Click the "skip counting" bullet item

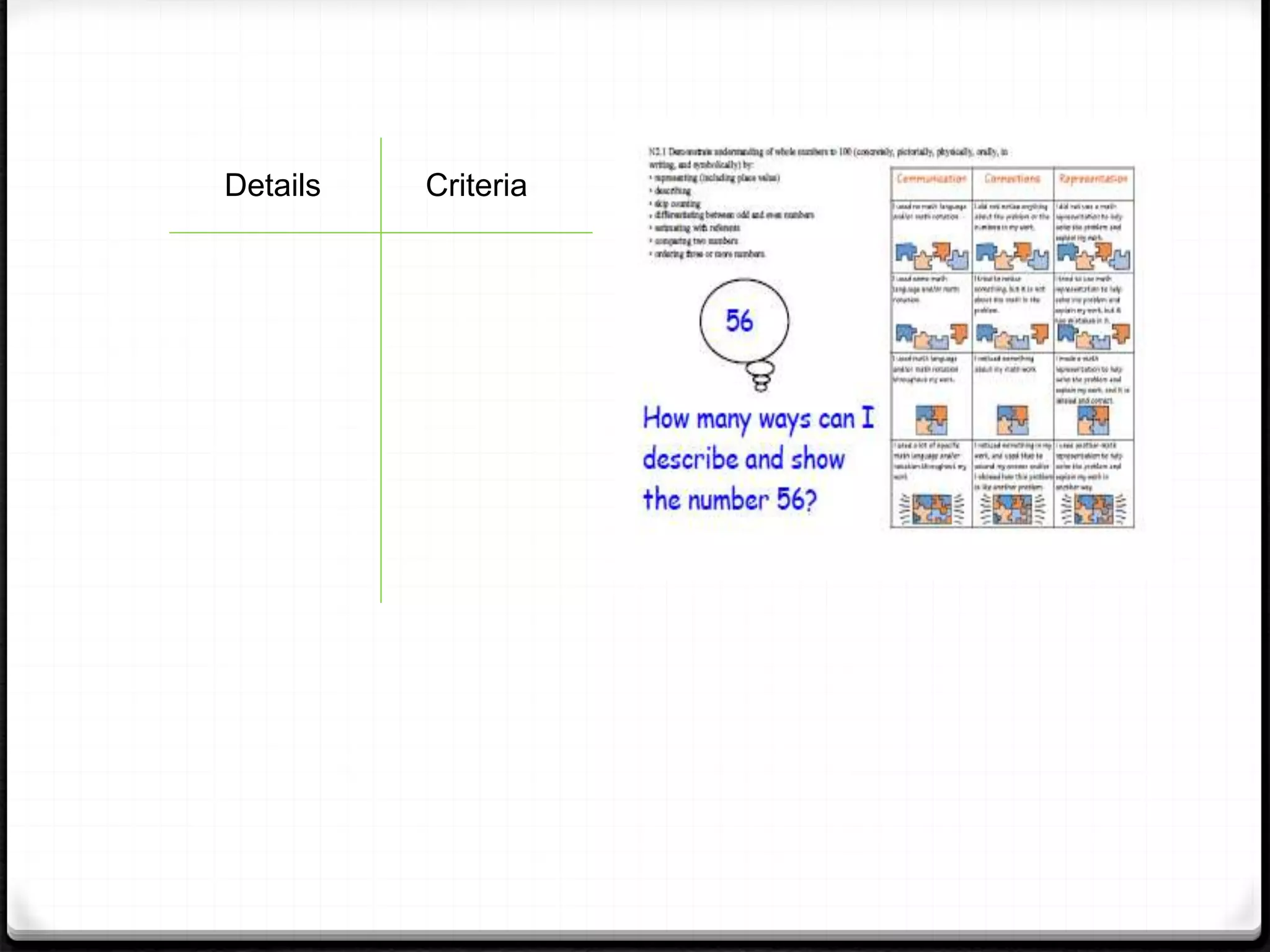[675, 203]
